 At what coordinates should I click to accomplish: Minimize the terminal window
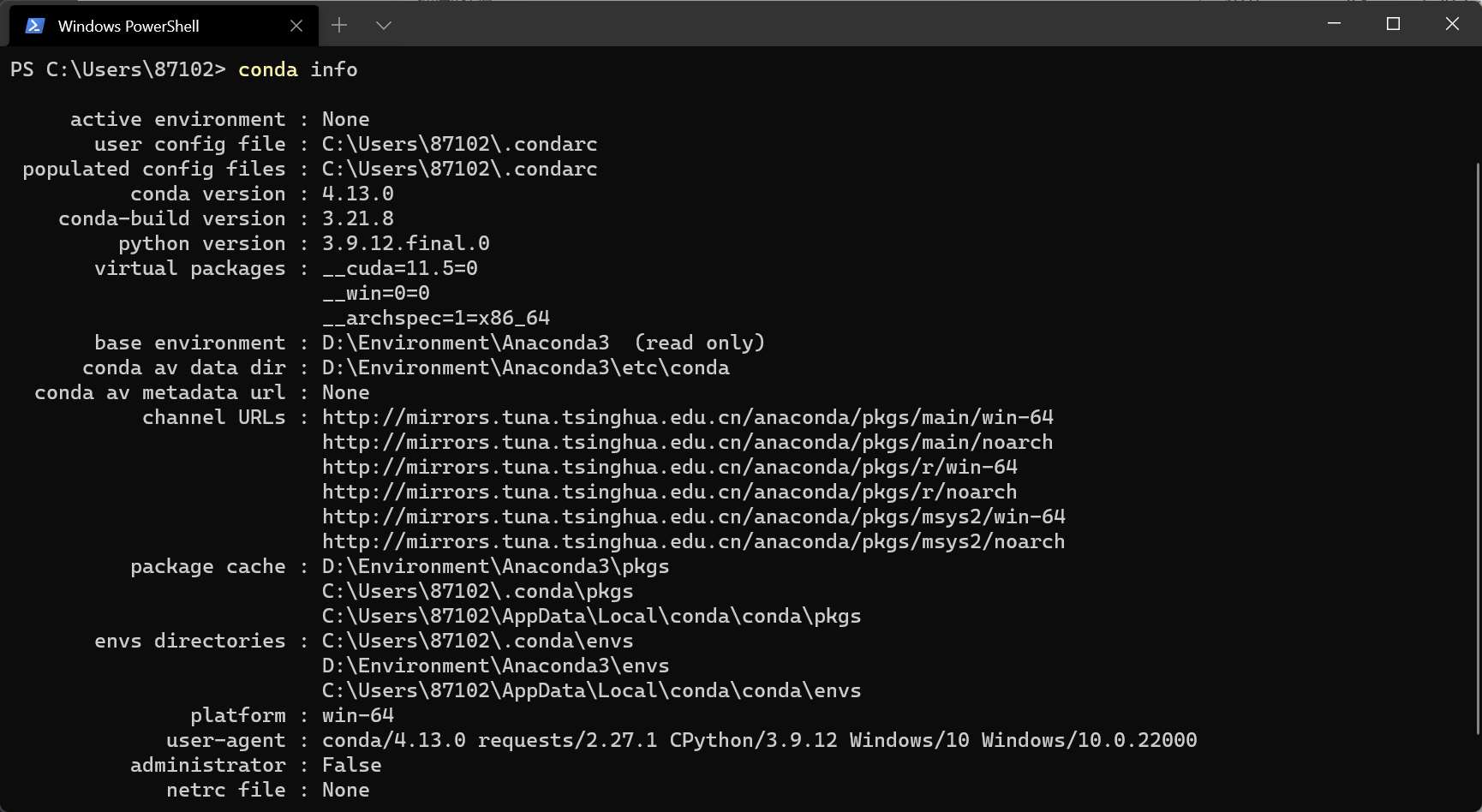coord(1334,24)
